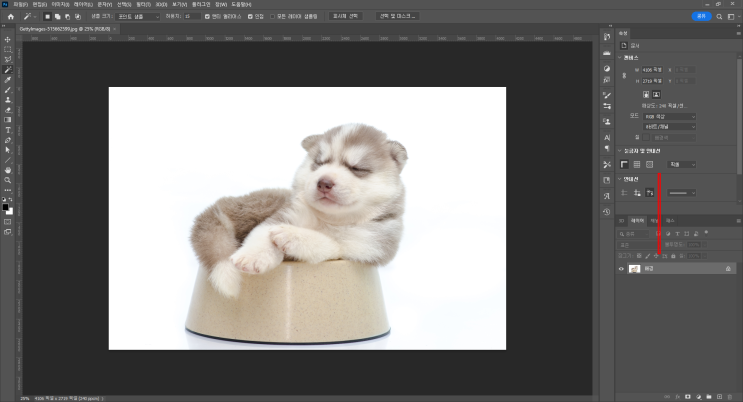Select the Move tool

pyautogui.click(x=8, y=39)
